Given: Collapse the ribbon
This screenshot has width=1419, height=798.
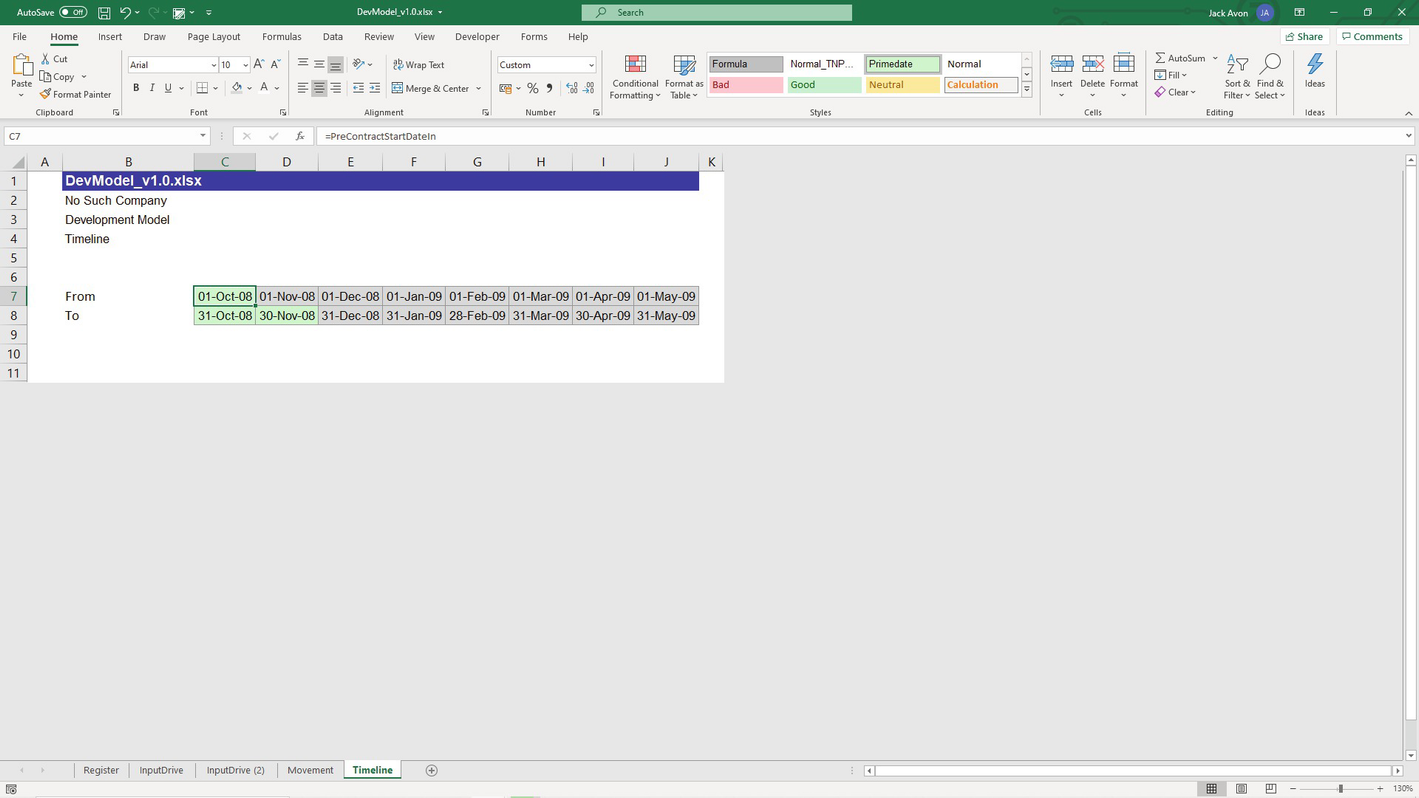Looking at the screenshot, I should click(1409, 113).
